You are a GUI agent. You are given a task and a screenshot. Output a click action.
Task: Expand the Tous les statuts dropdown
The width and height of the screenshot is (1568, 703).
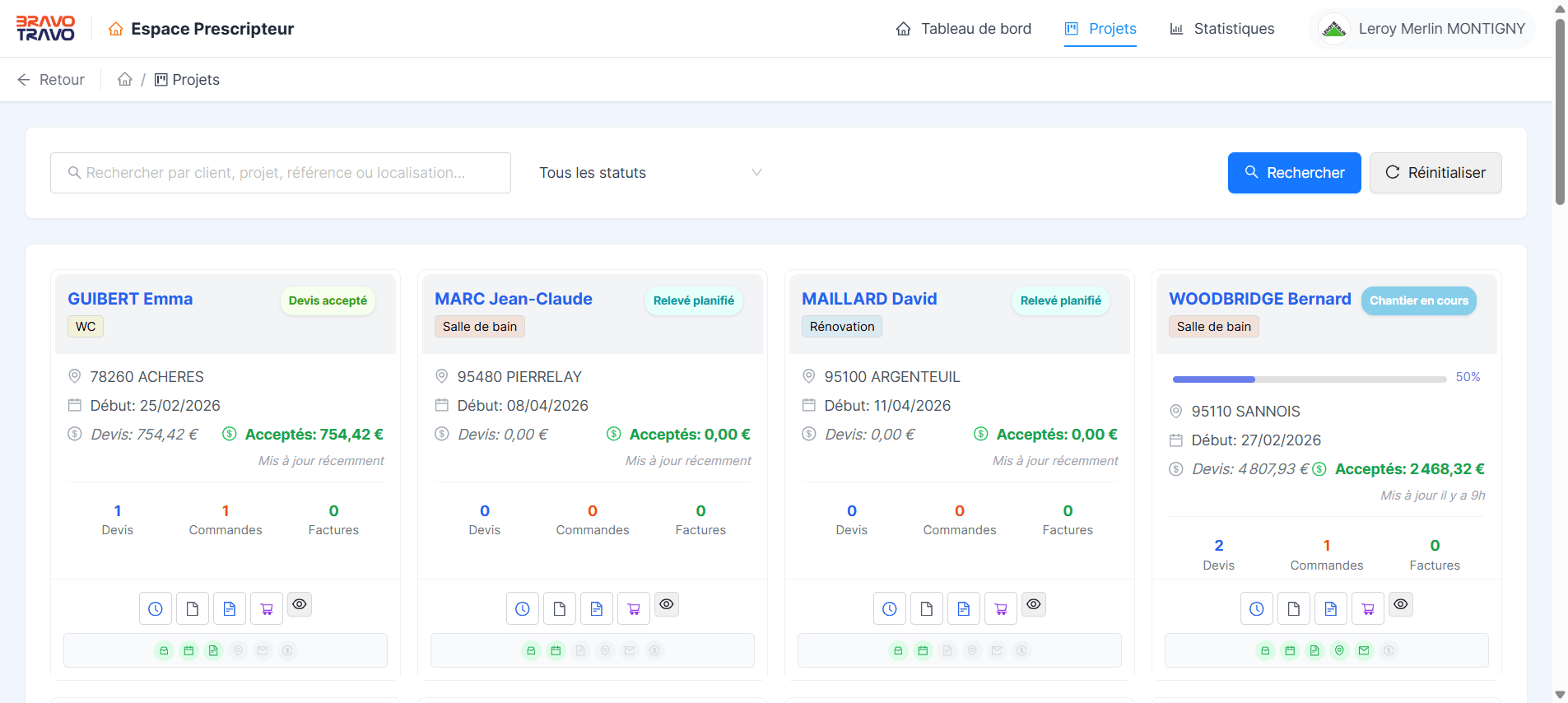(650, 173)
